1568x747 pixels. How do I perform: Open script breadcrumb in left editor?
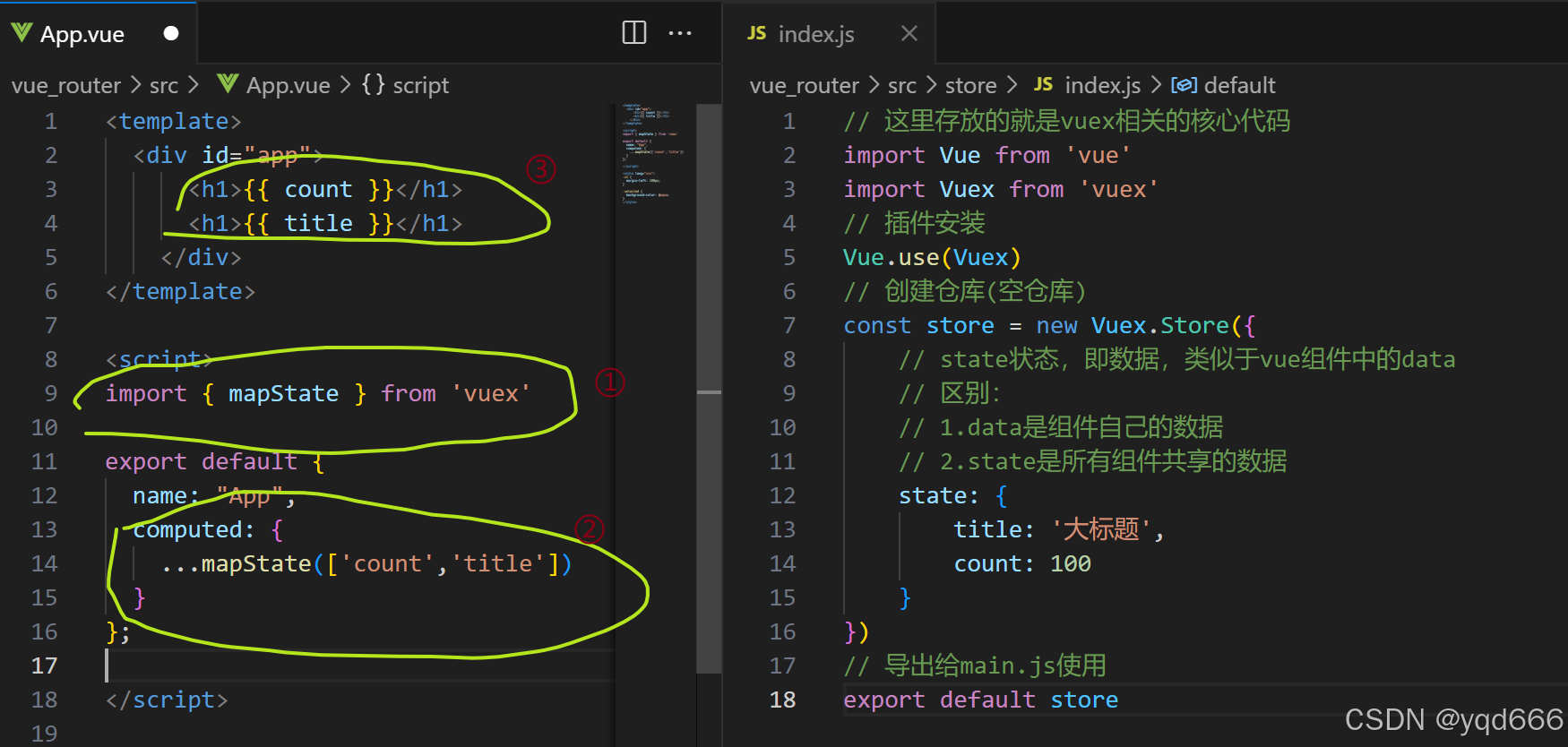click(x=420, y=85)
